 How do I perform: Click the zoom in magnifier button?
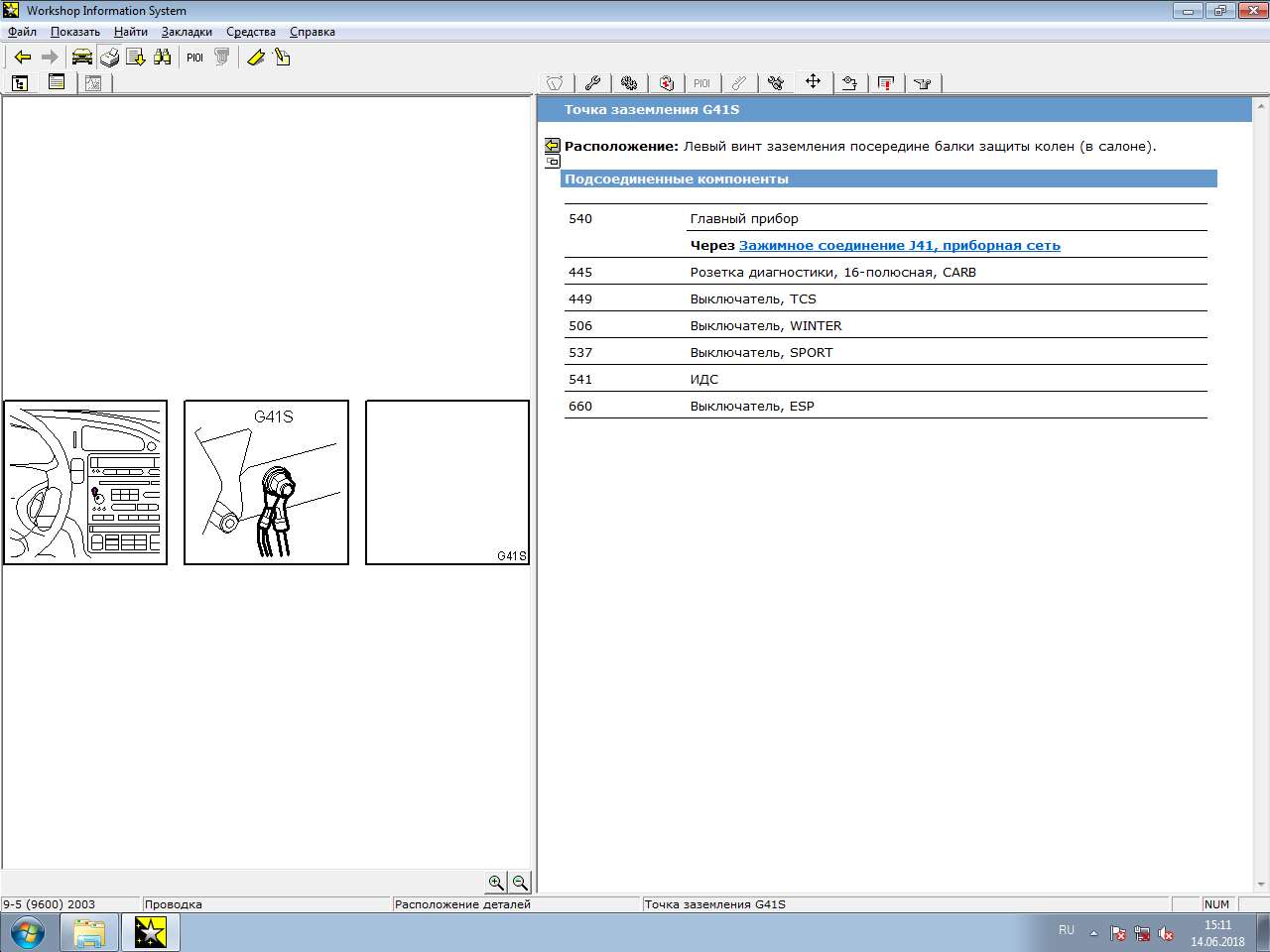496,882
